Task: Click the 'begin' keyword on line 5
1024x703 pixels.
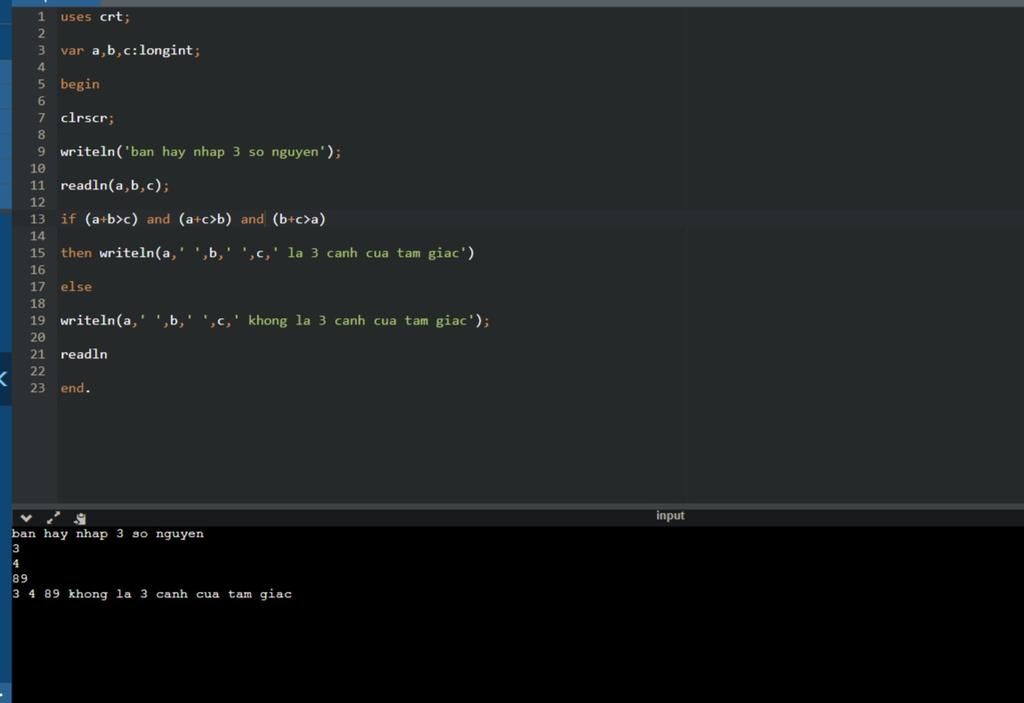Action: tap(80, 84)
